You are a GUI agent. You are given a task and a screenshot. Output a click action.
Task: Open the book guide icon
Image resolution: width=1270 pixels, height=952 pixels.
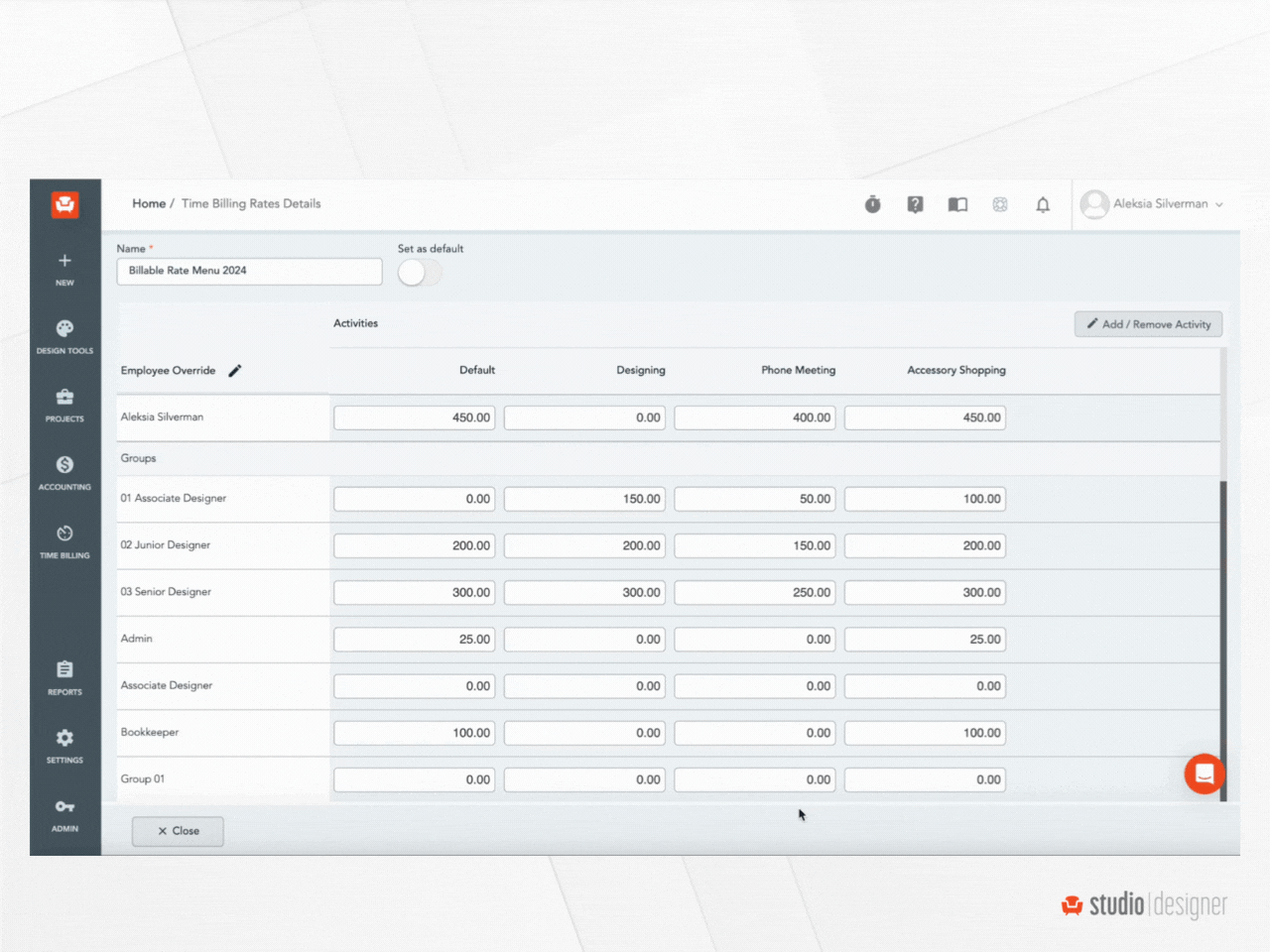pyautogui.click(x=957, y=204)
